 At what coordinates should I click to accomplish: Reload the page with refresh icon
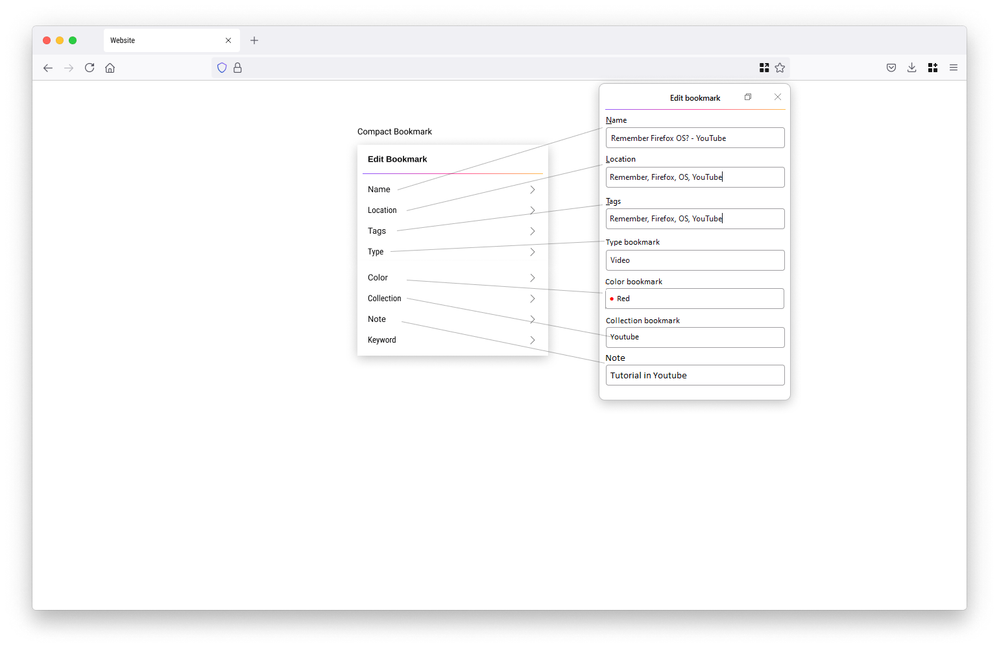(89, 68)
